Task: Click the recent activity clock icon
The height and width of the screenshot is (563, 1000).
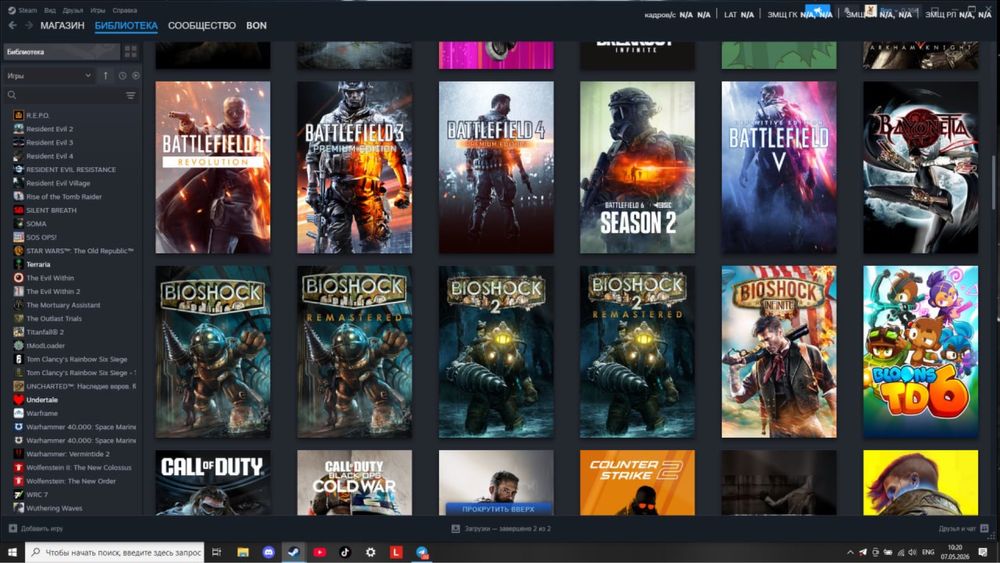Action: pos(122,76)
